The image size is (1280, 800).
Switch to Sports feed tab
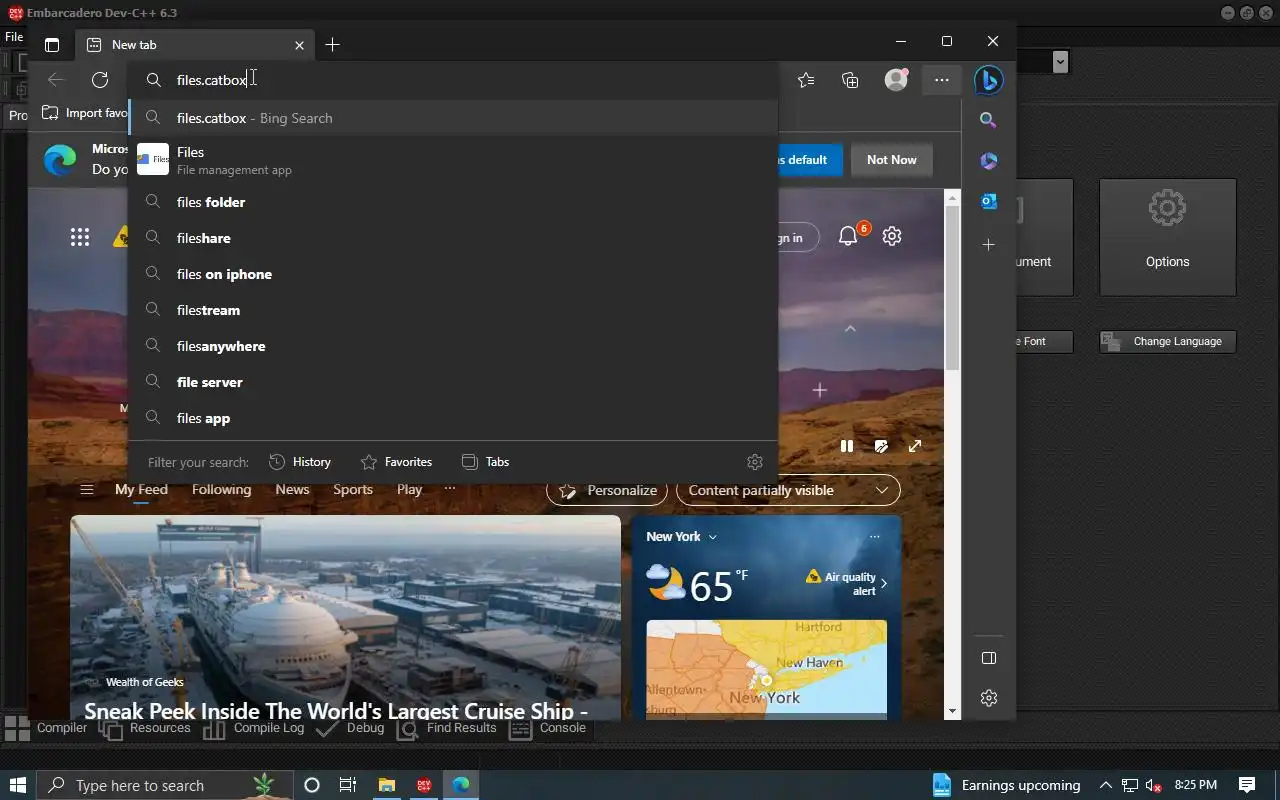[353, 490]
